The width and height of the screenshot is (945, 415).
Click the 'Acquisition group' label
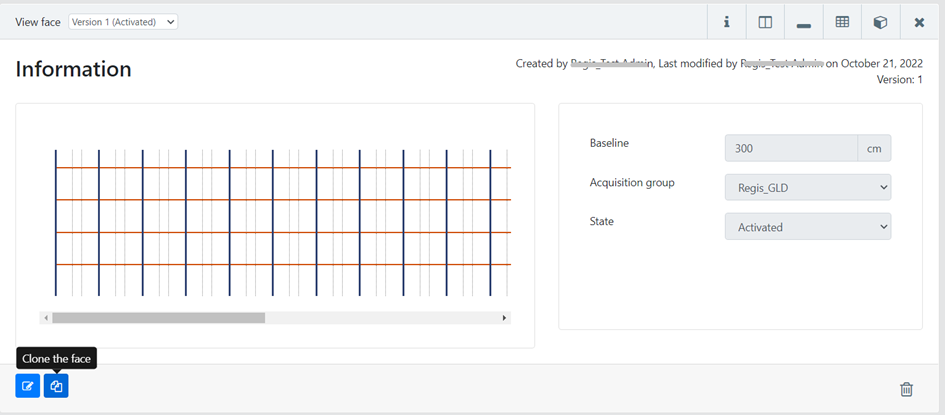[x=632, y=183]
